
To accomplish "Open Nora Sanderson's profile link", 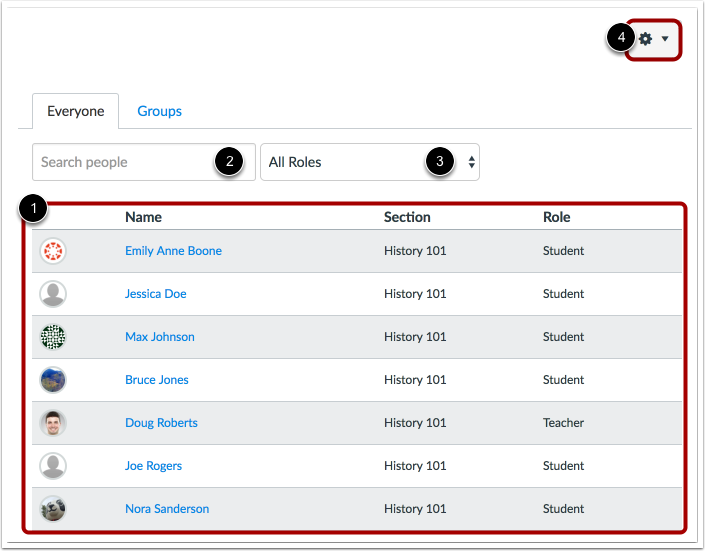I will 167,509.
